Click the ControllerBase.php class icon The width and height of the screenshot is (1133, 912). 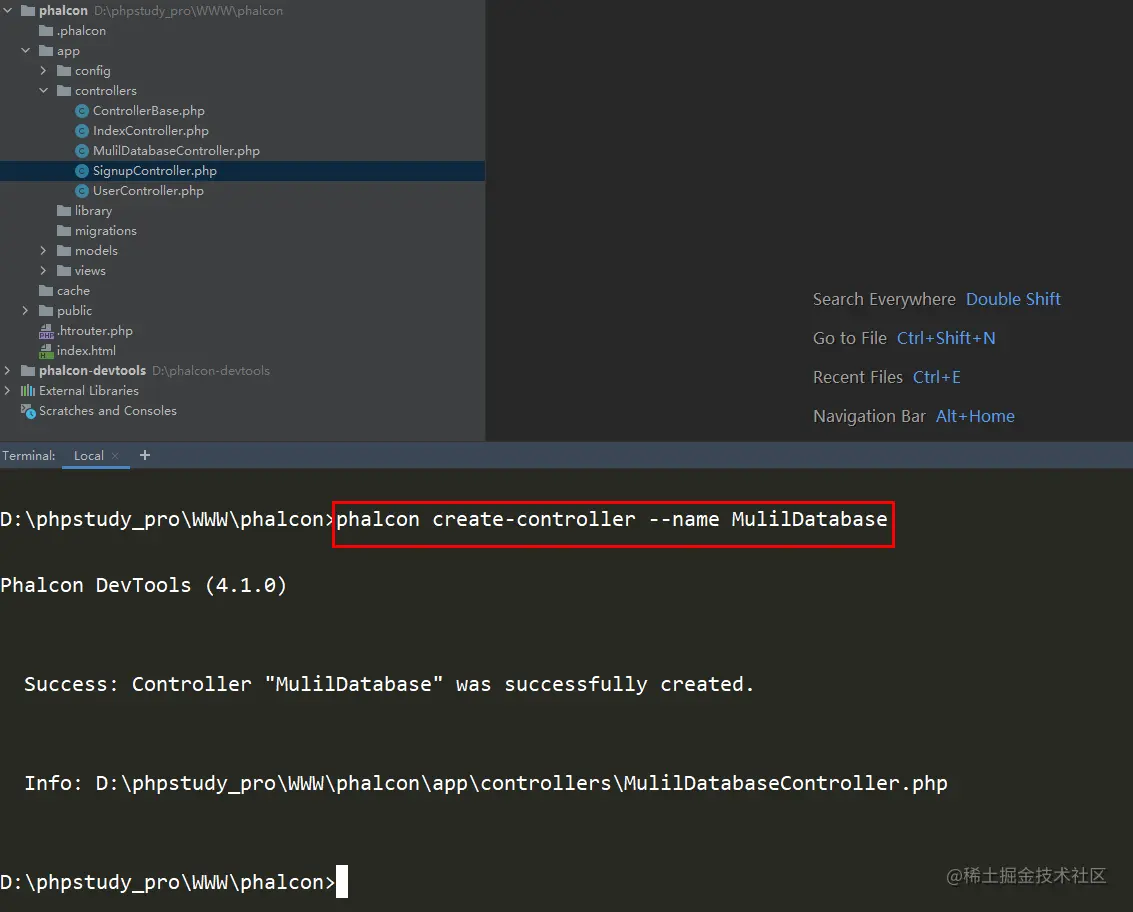[82, 111]
